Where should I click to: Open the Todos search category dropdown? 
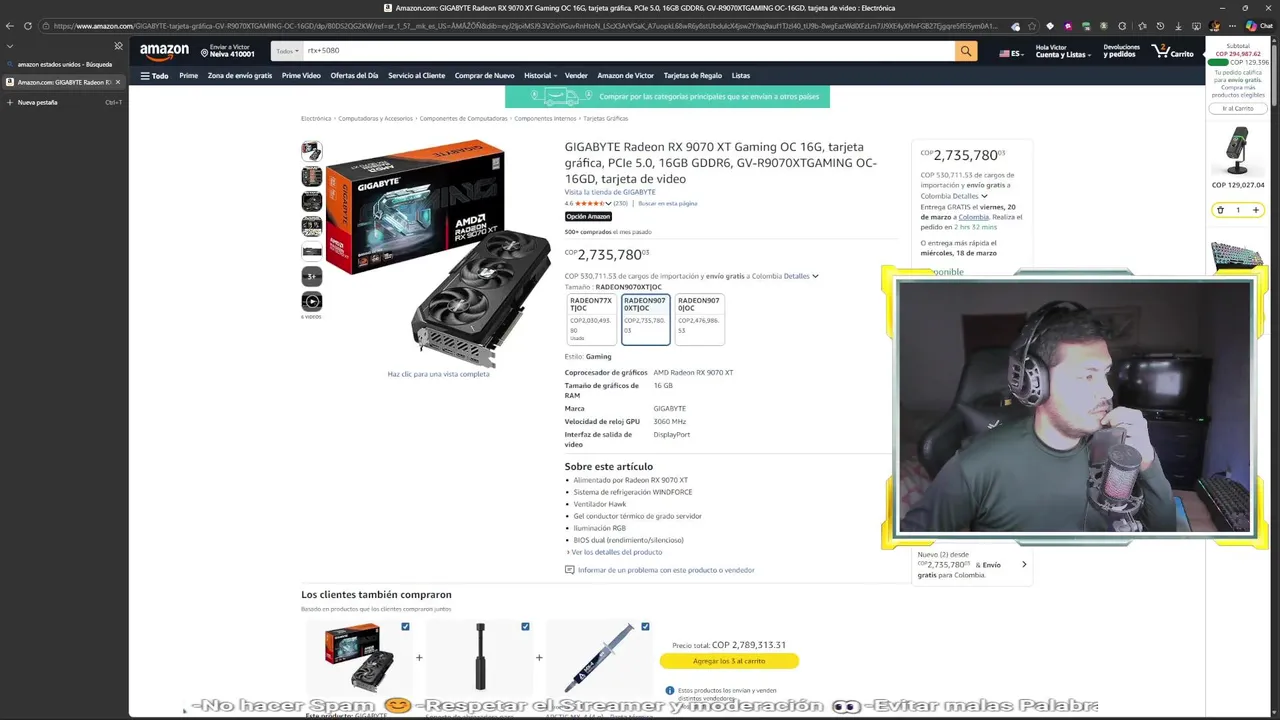click(x=287, y=51)
